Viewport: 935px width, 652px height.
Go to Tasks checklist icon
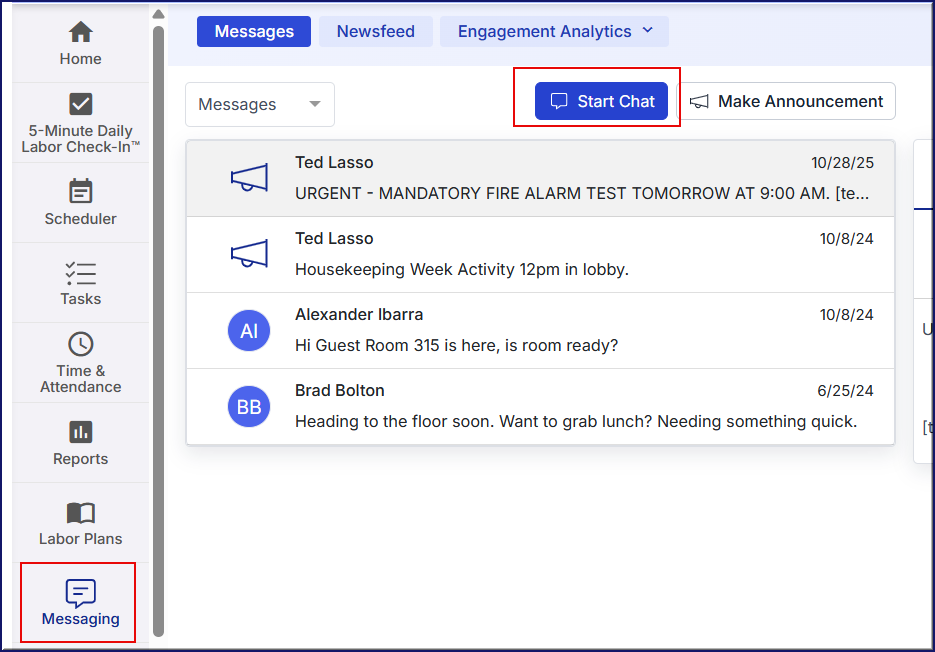click(80, 273)
